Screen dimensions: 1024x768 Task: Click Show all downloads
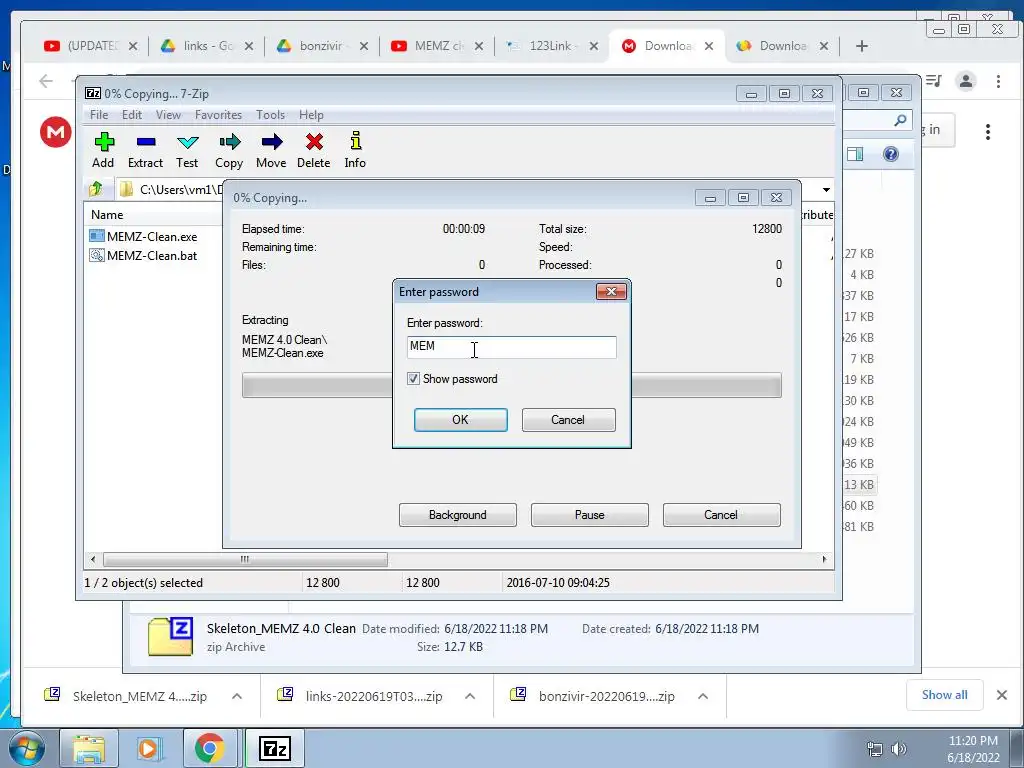point(944,695)
